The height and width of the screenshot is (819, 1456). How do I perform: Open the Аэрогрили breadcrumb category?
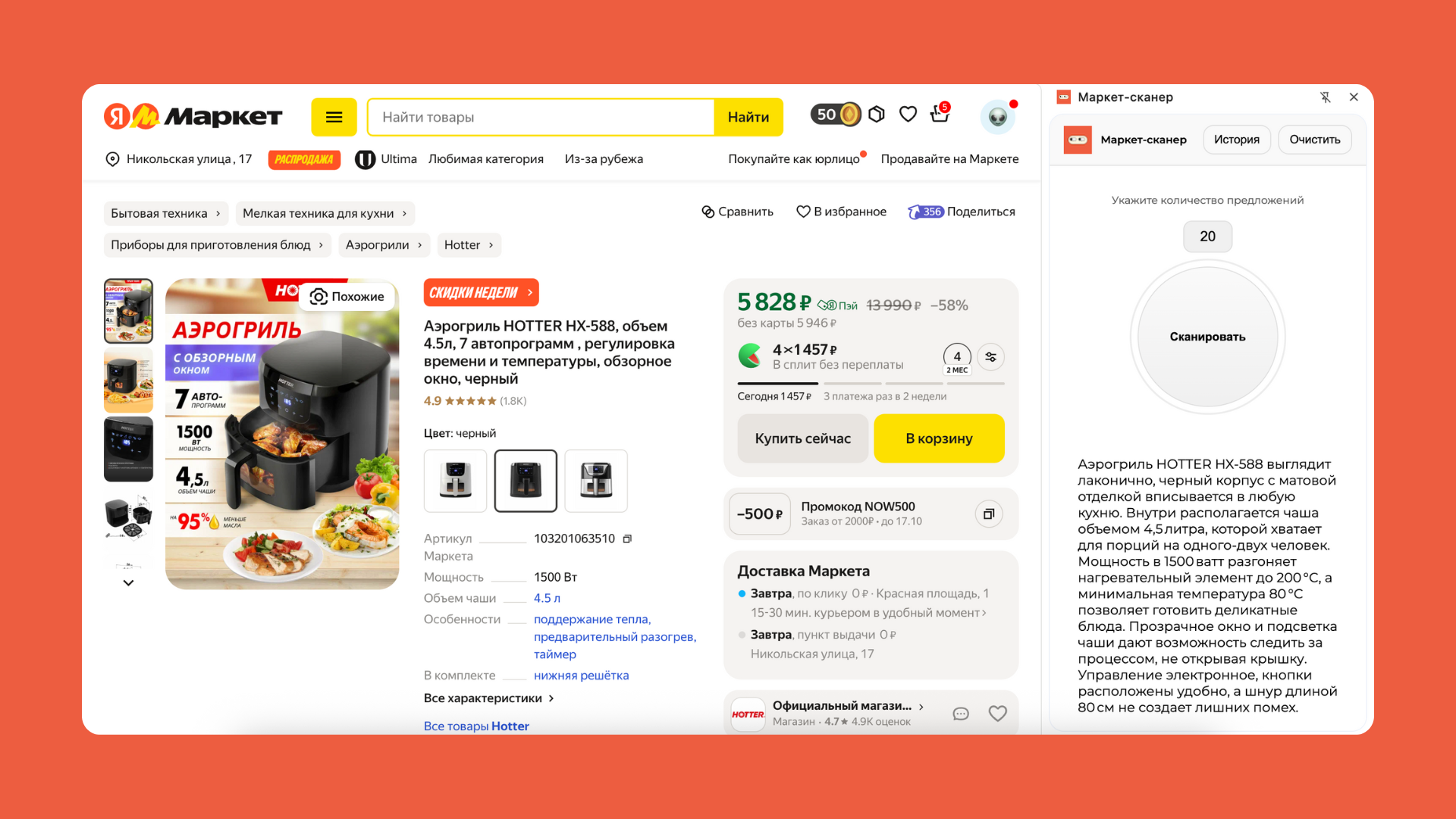click(x=384, y=245)
